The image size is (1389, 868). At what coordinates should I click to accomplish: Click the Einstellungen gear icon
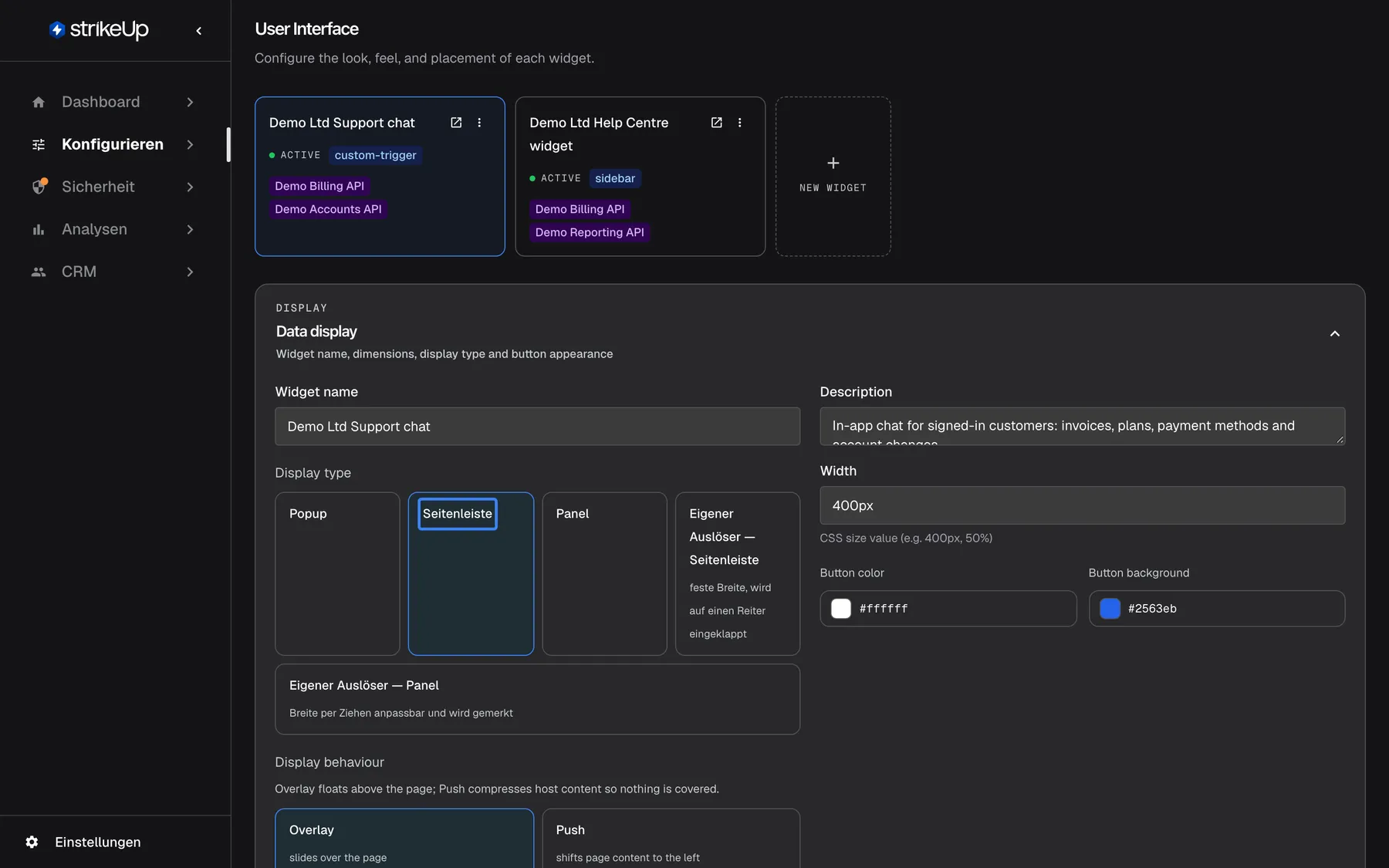pyautogui.click(x=32, y=842)
